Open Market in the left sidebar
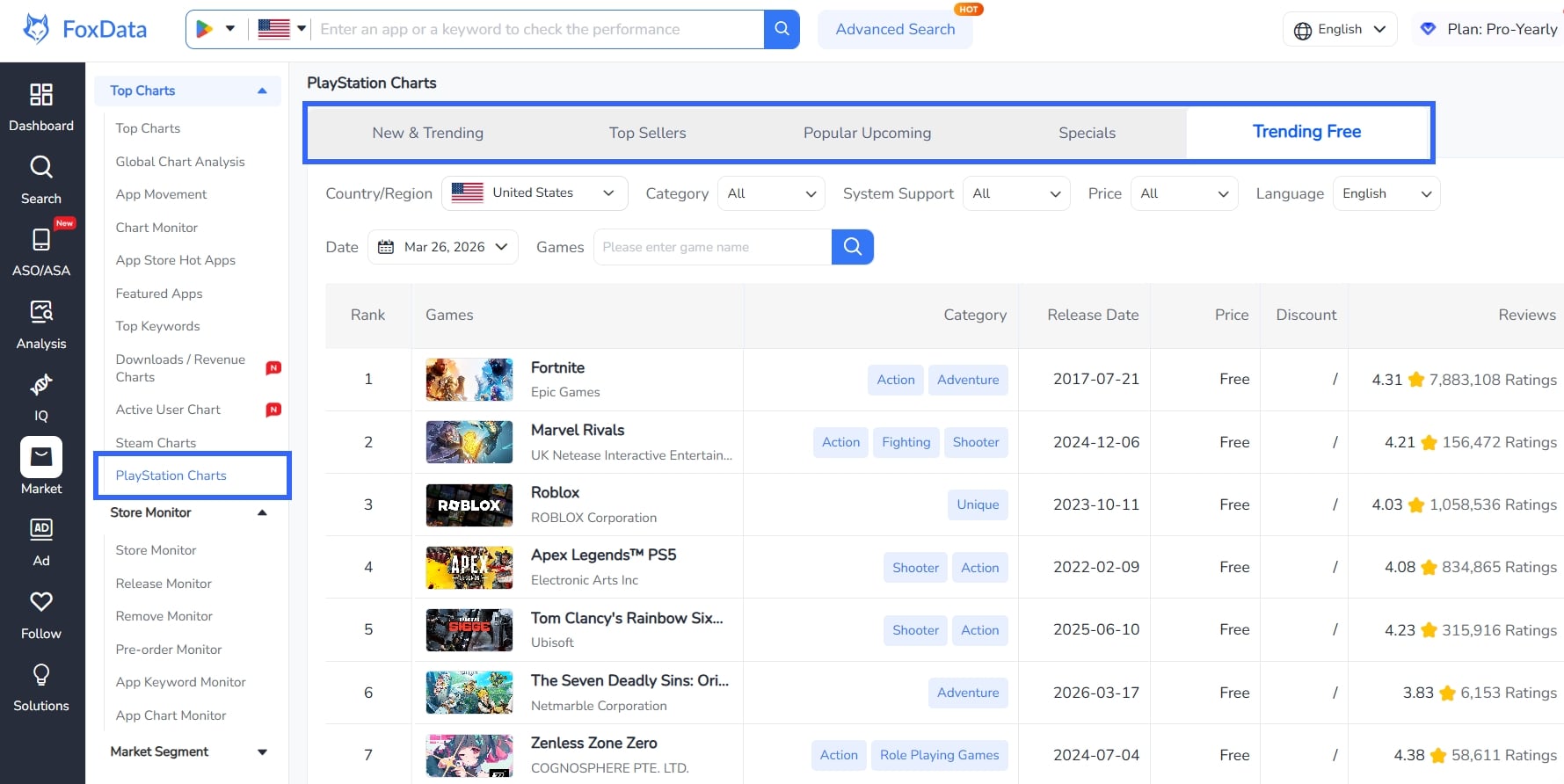1564x784 pixels. (x=41, y=467)
